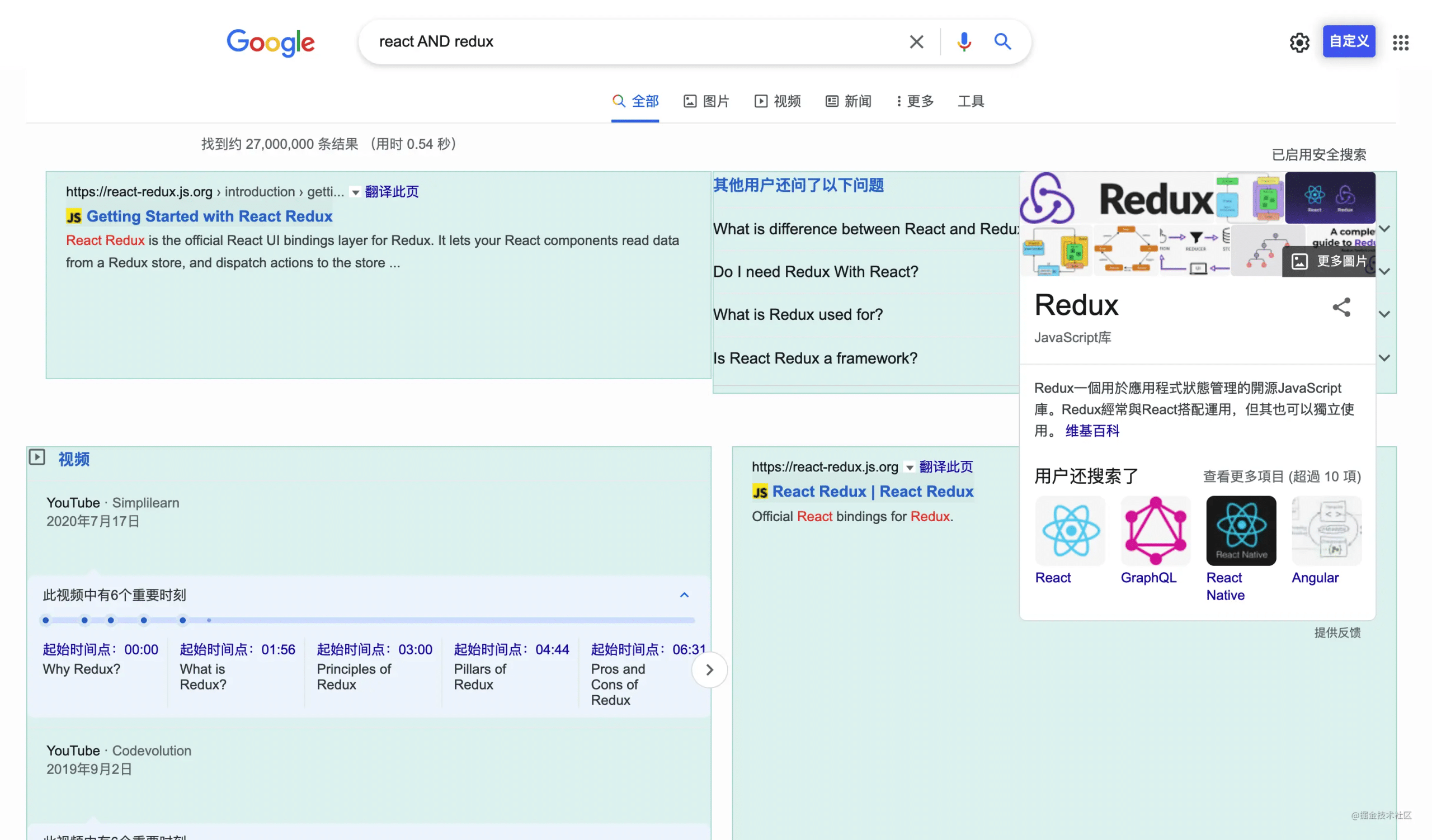Open the settings gear icon

pyautogui.click(x=1299, y=42)
